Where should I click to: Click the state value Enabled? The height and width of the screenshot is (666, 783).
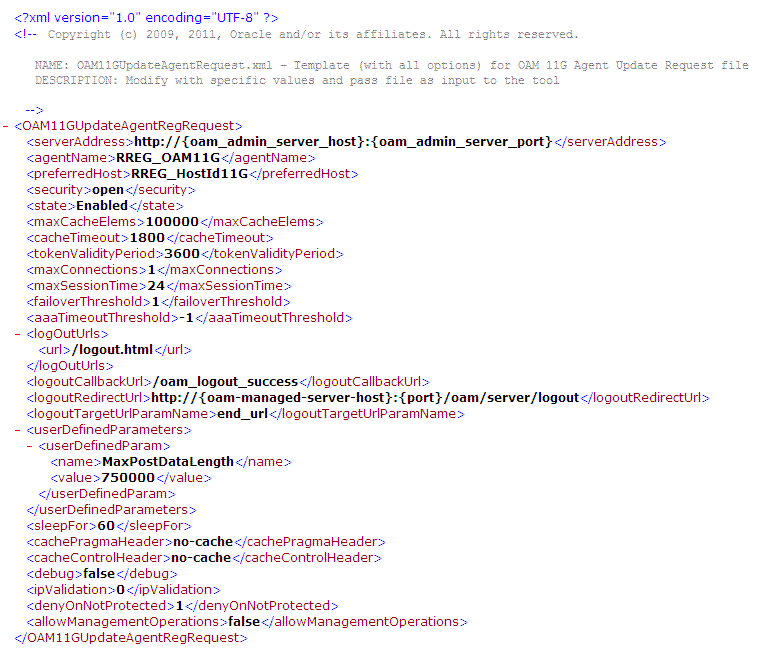pos(102,206)
